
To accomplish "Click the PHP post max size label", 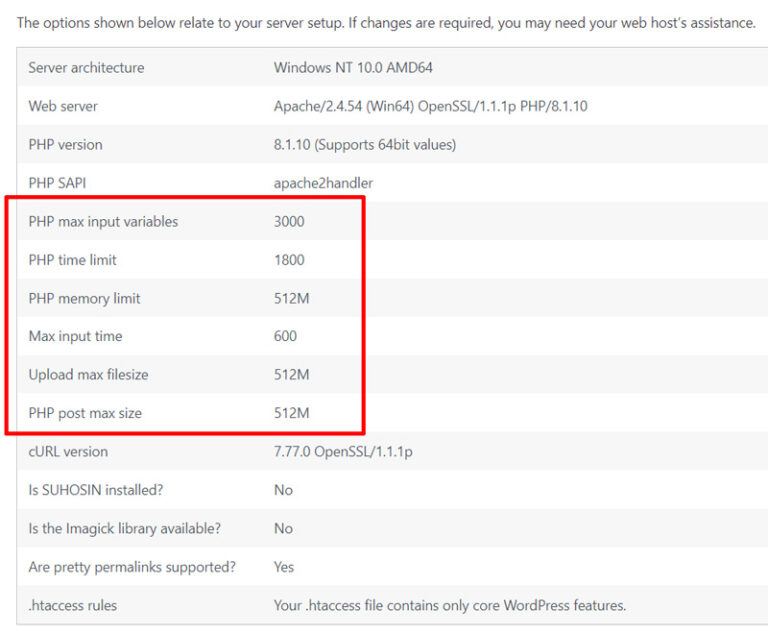I will tap(84, 413).
